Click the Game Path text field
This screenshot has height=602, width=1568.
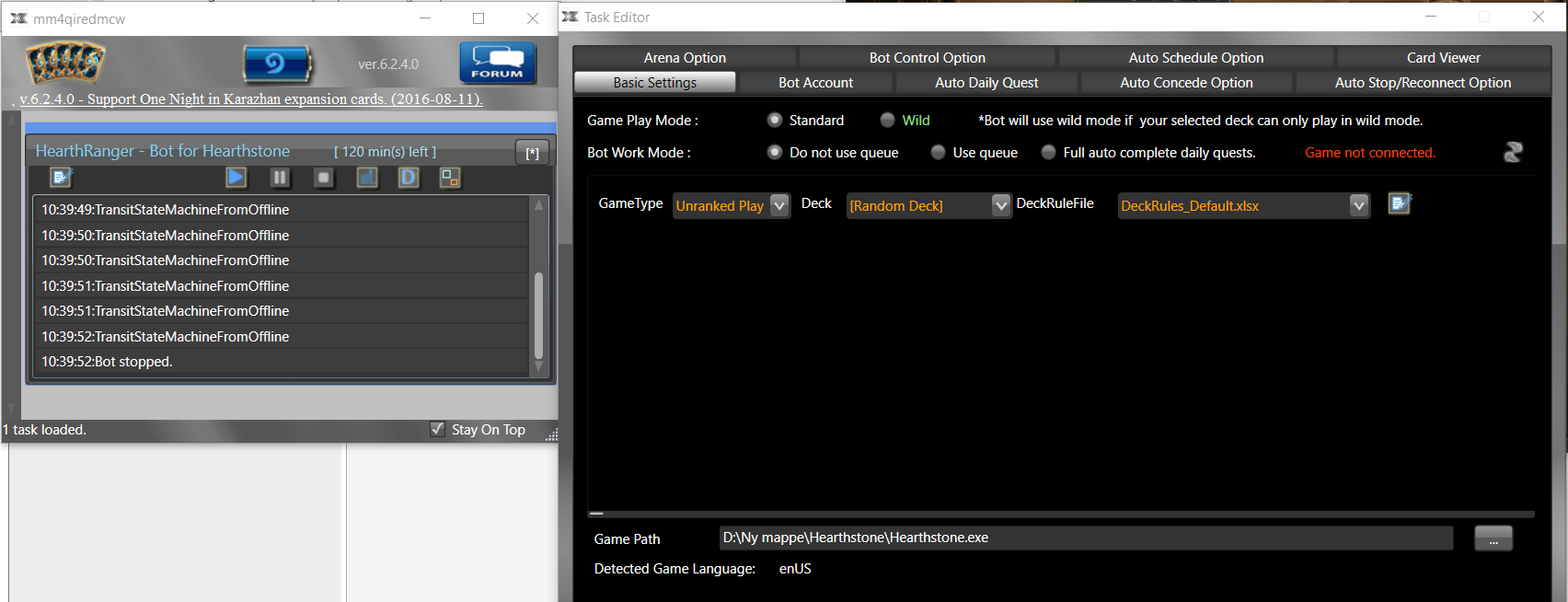[1086, 538]
